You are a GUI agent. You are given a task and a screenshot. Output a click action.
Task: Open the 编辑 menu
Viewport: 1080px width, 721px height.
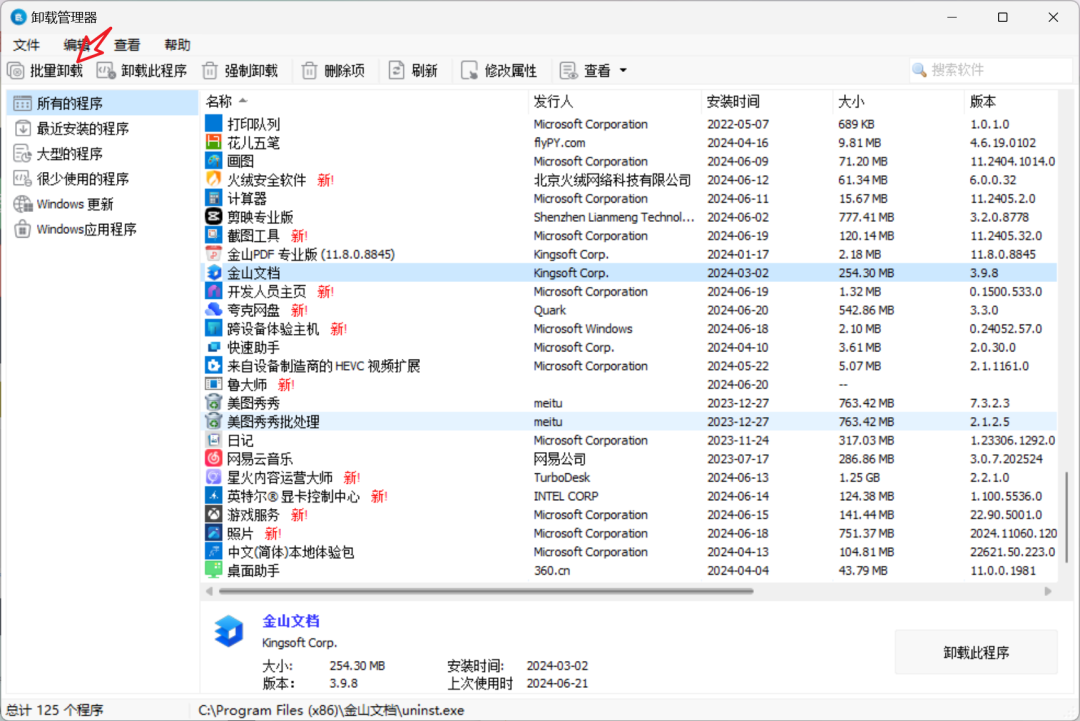tap(76, 45)
